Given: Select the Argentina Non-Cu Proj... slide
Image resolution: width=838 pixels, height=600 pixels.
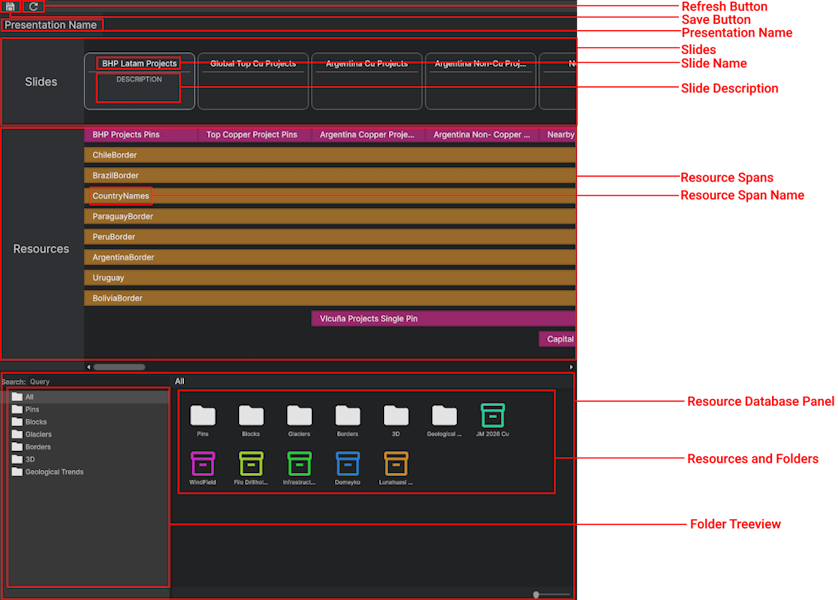Looking at the screenshot, I should pos(480,81).
